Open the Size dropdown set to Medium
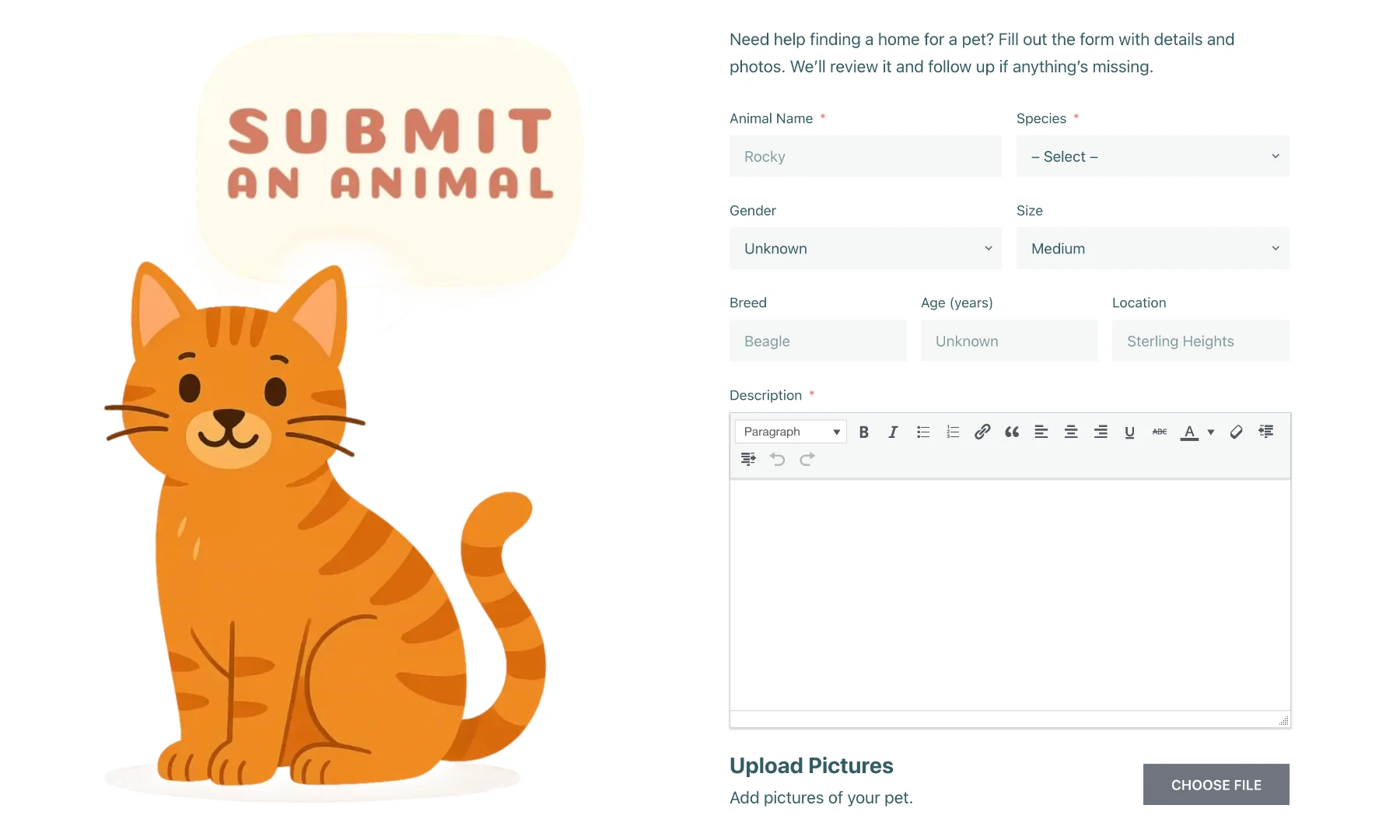1400x840 pixels. pyautogui.click(x=1153, y=248)
